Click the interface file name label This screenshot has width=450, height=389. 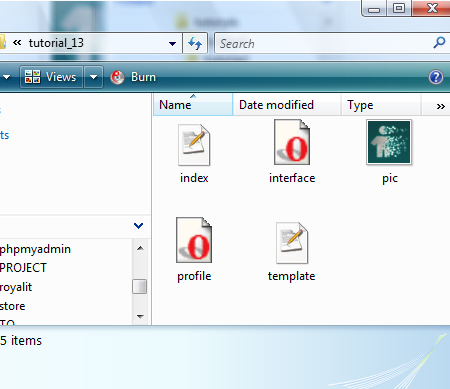[292, 178]
